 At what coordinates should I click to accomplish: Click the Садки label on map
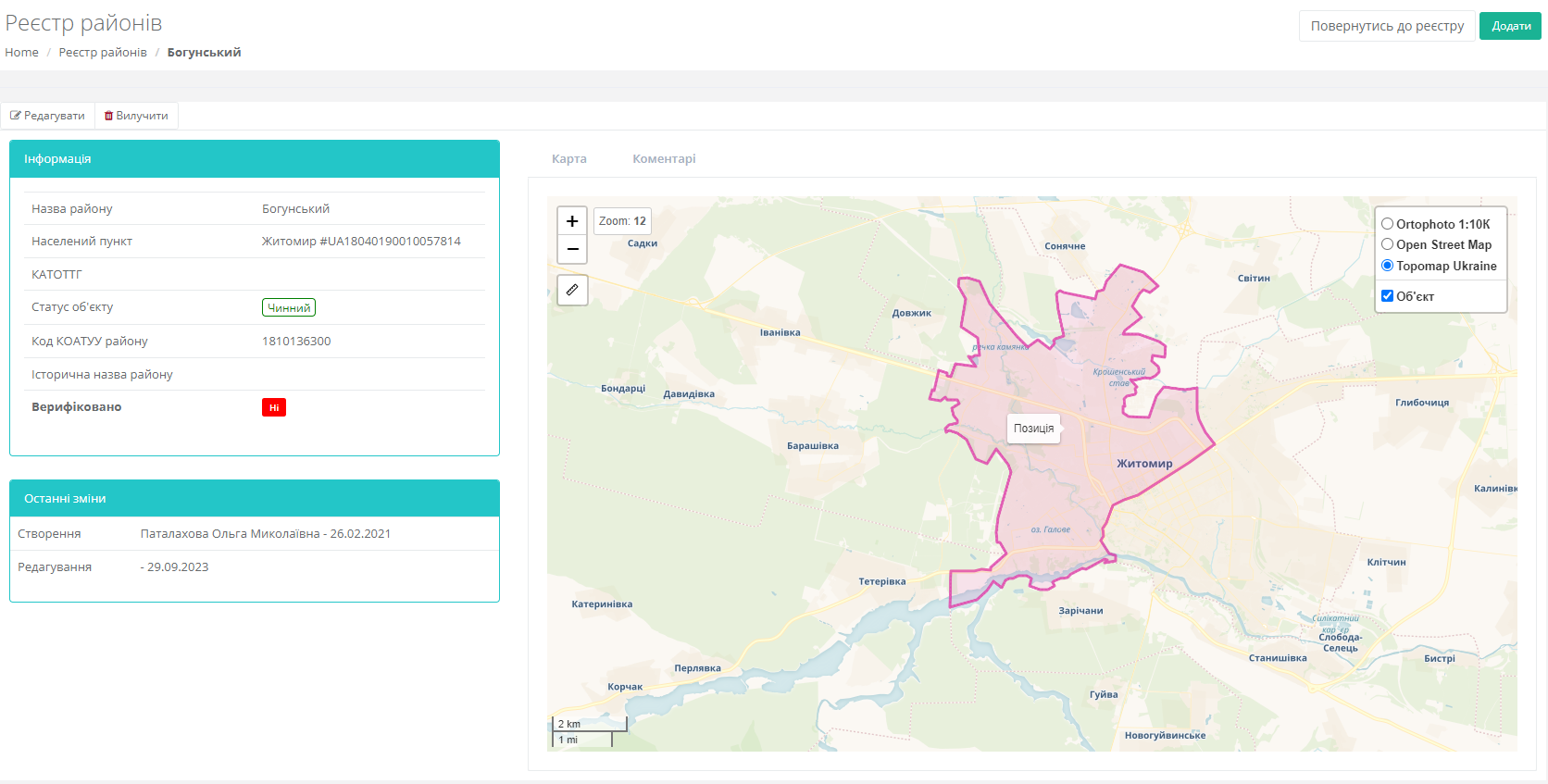click(643, 243)
